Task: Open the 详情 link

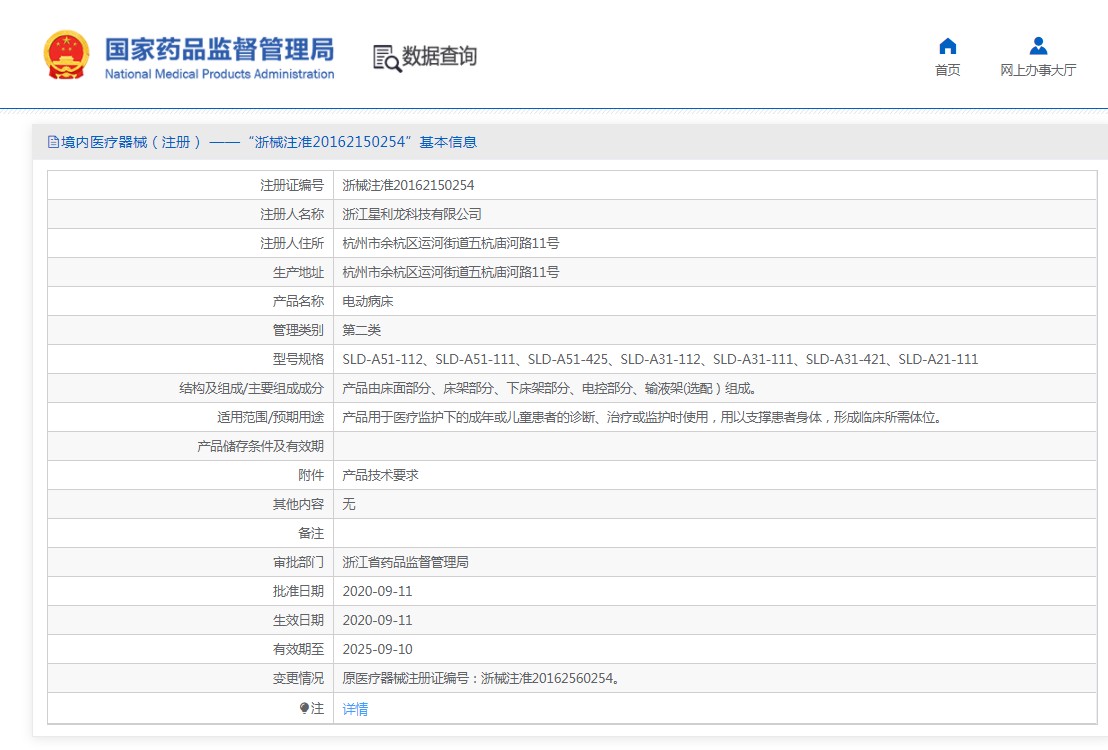Action: (355, 709)
